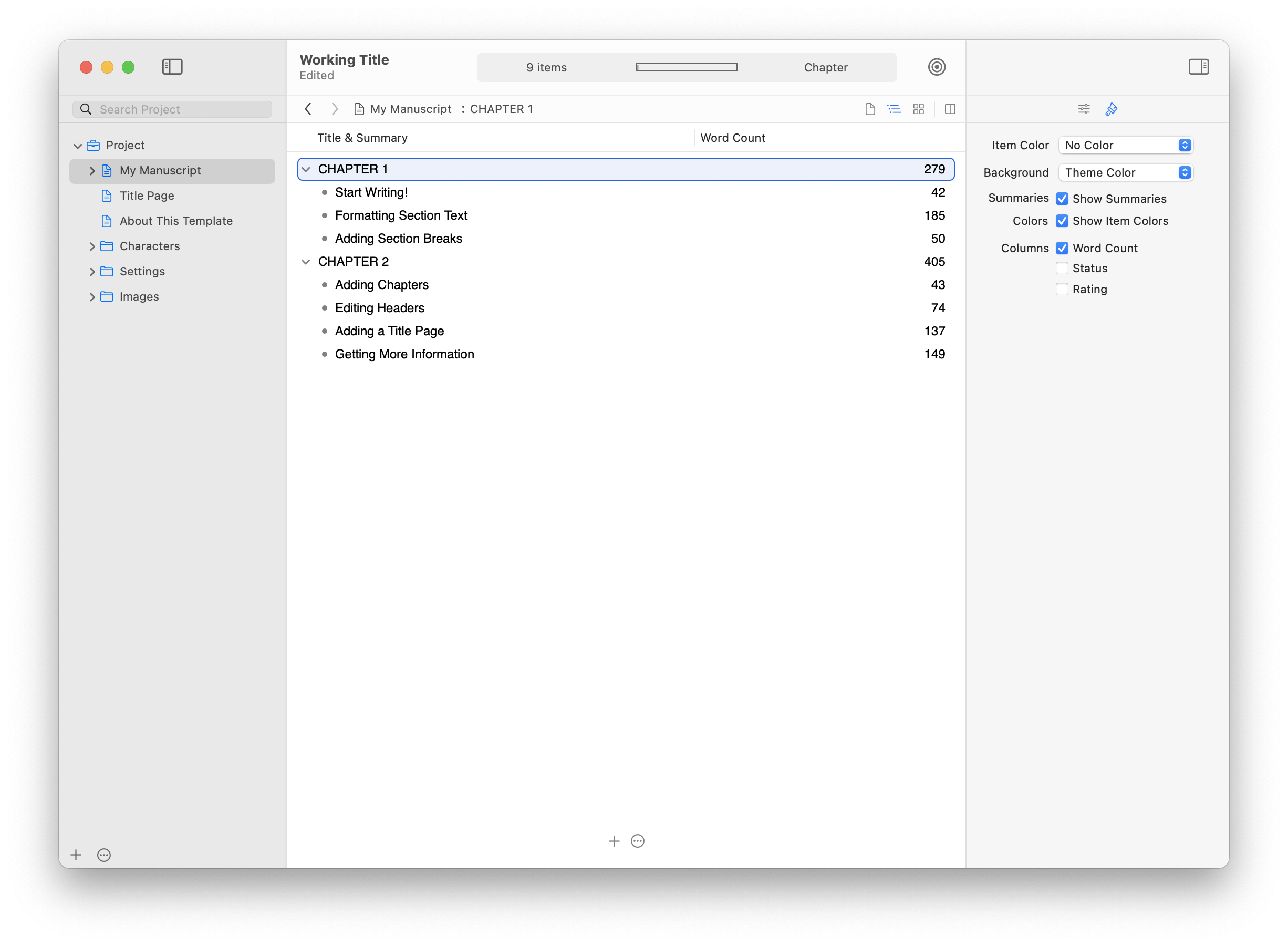Open outline more options ellipsis
The width and height of the screenshot is (1288, 946).
(x=637, y=841)
